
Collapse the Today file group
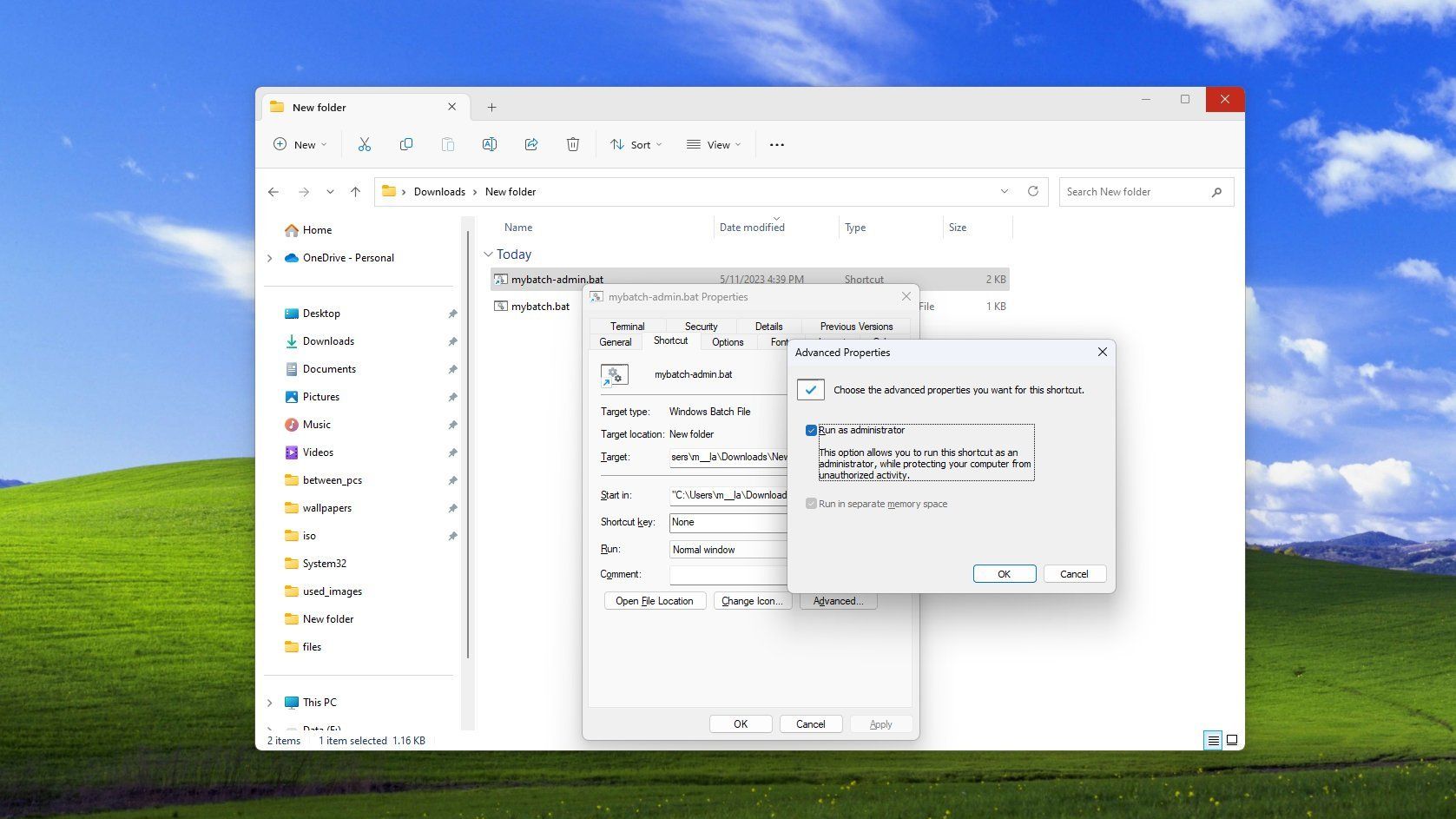[488, 254]
